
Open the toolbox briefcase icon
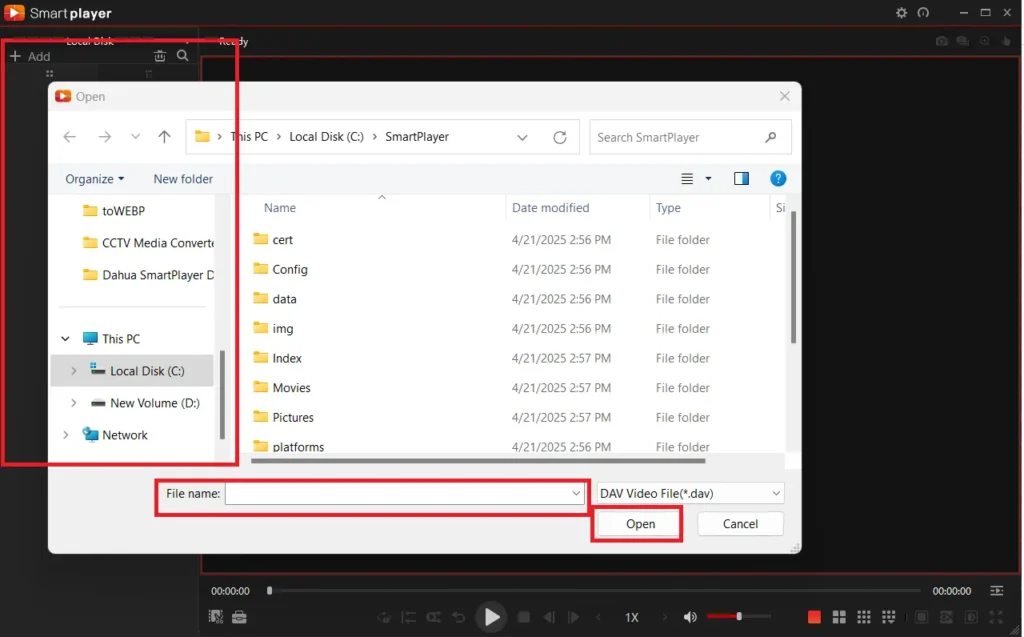click(239, 617)
